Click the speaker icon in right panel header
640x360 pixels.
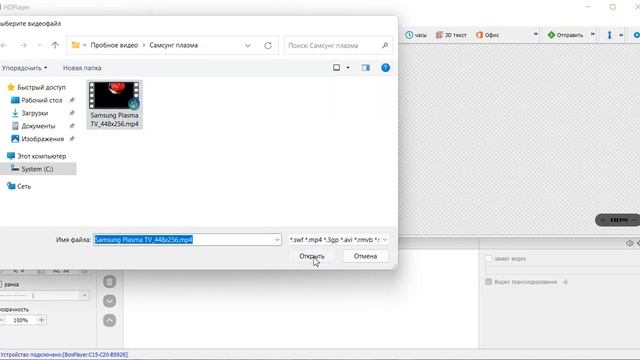629,243
